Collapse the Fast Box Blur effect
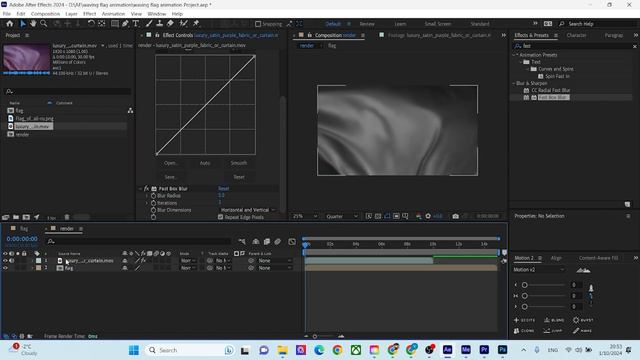Image resolution: width=640 pixels, height=360 pixels. pos(140,189)
